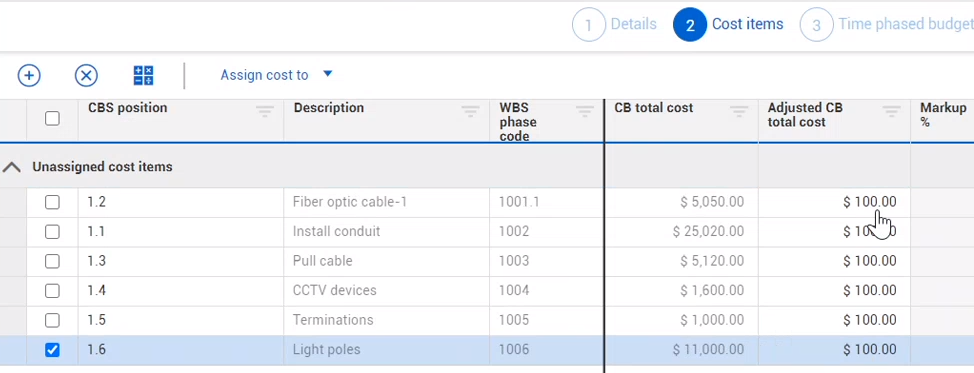Open the CB total cost filter icon

(739, 111)
